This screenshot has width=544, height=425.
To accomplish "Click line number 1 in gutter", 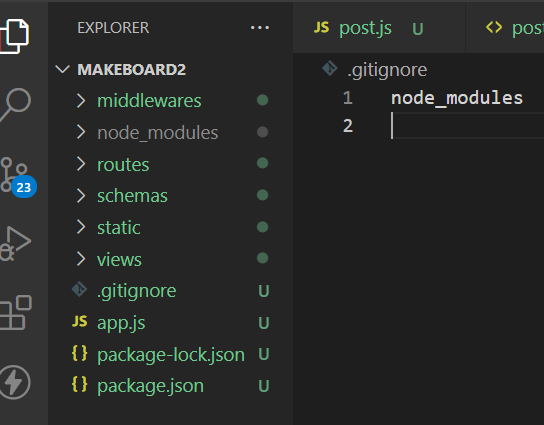I will click(348, 98).
